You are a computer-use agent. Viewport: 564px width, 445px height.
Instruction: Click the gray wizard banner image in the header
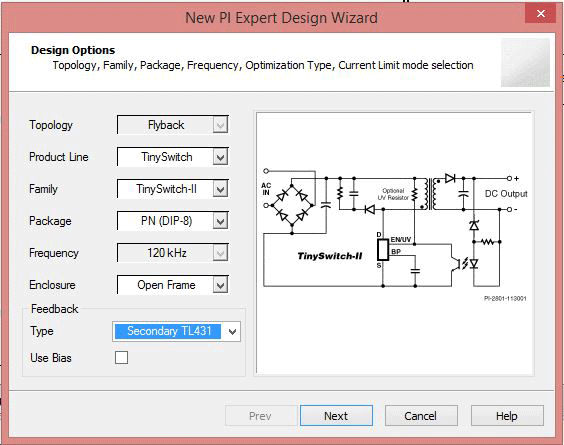click(525, 63)
